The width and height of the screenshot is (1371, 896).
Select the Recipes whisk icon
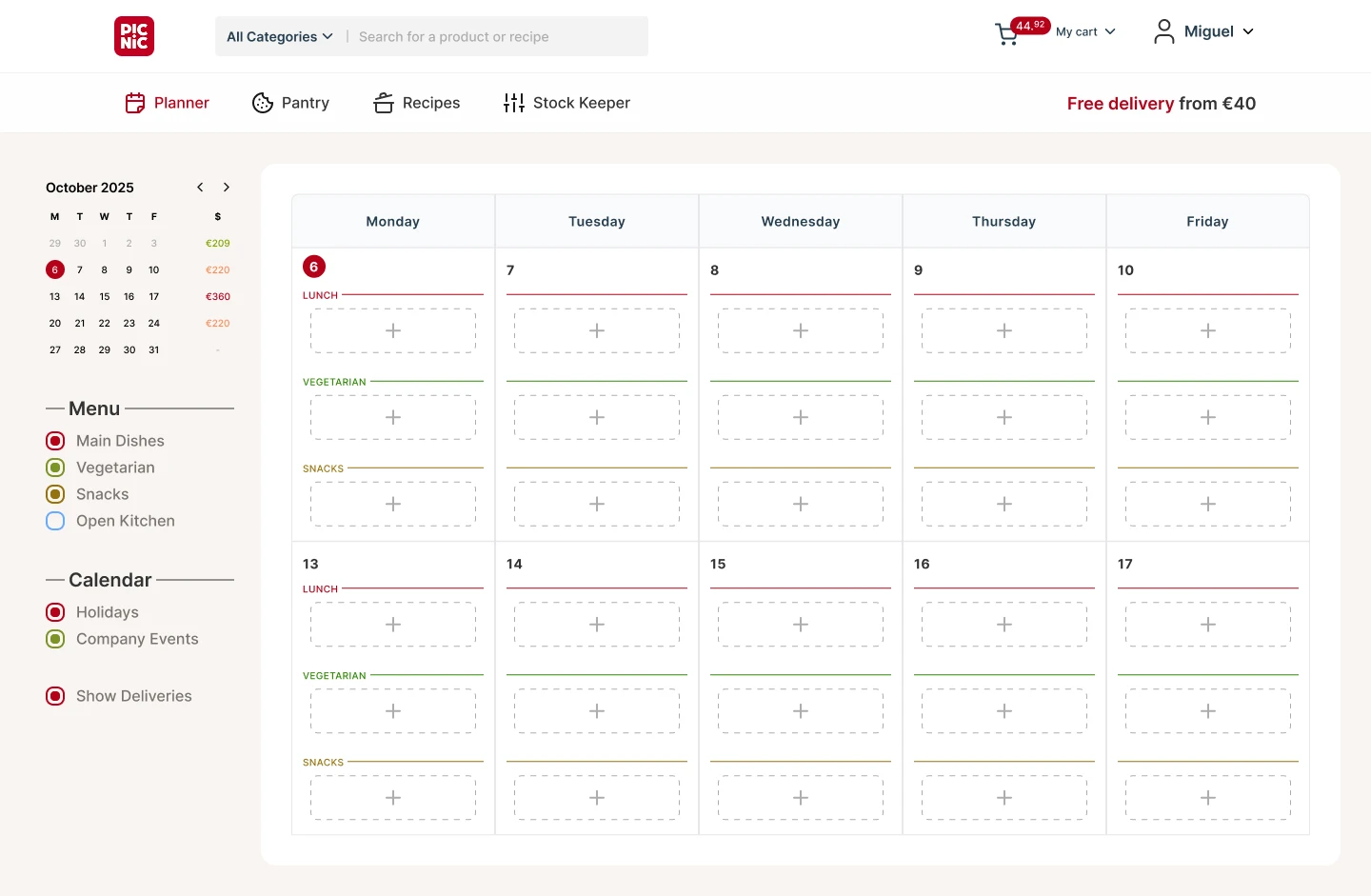(x=383, y=102)
